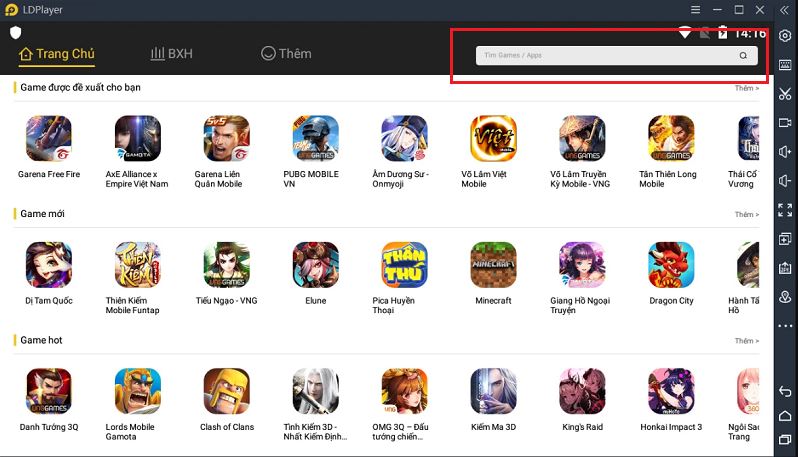Open keyboard mapping in sidebar
798x457 pixels.
click(785, 65)
